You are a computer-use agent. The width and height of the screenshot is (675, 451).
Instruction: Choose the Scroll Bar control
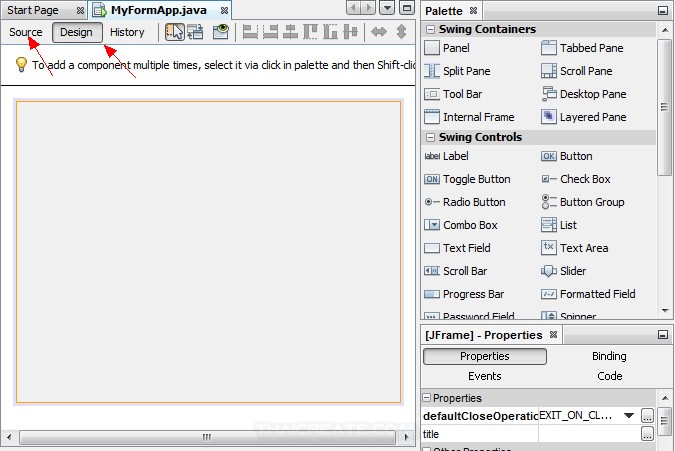tap(455, 271)
